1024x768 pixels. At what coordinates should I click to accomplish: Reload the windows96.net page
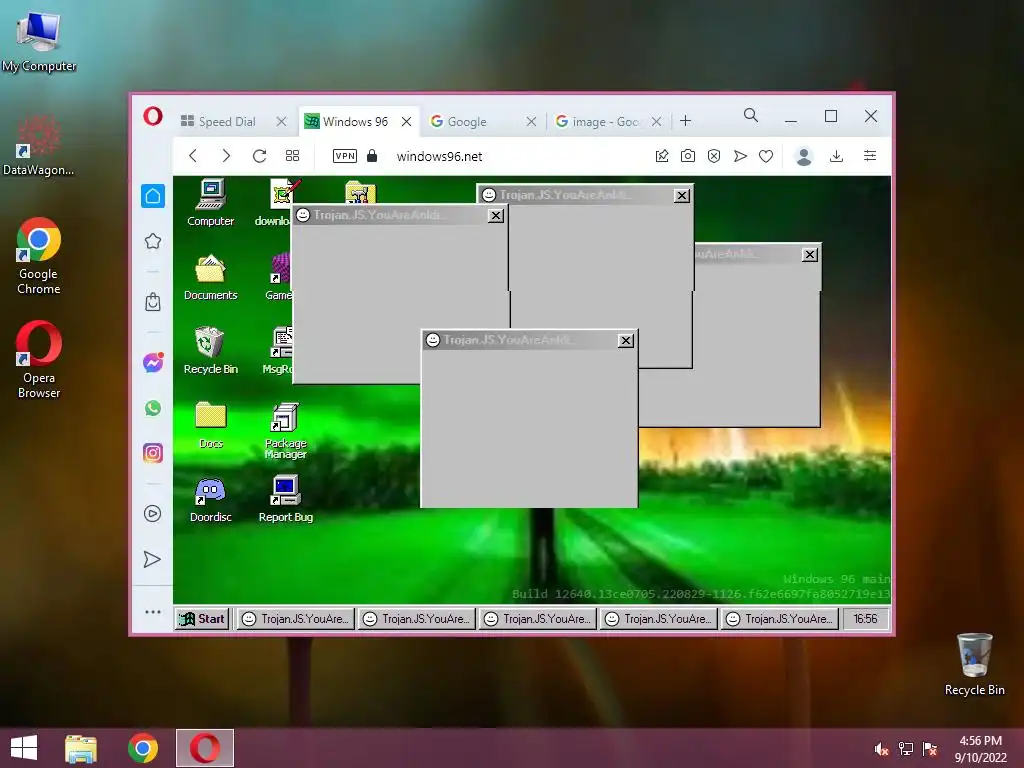point(259,155)
